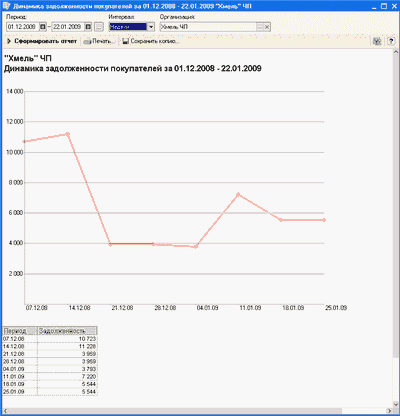Select debt value 7 220

67,377
